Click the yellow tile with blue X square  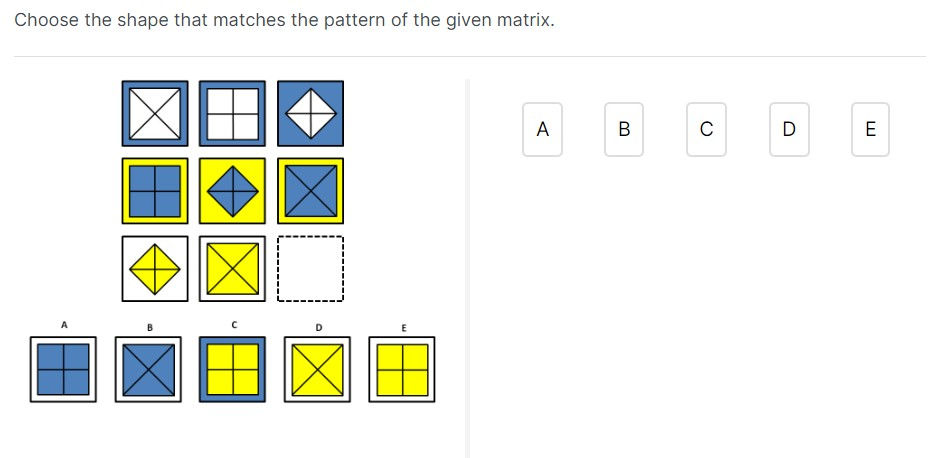(310, 191)
